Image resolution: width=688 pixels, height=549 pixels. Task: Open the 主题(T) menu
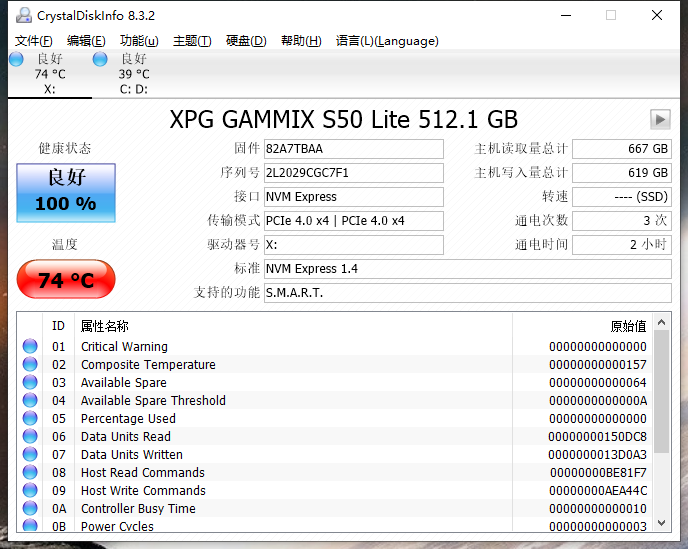[x=192, y=41]
